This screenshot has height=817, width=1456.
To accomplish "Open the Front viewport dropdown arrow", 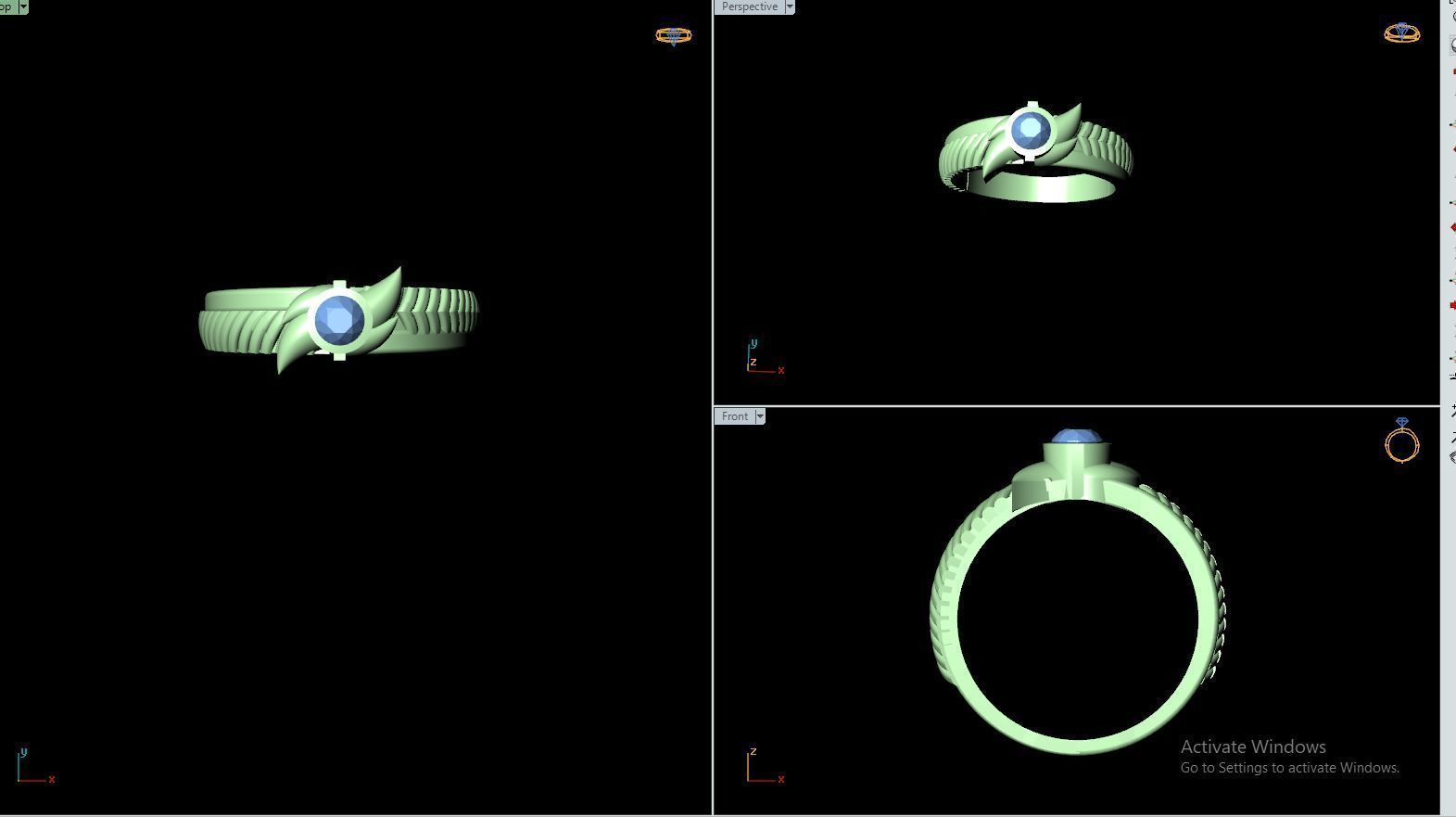I will [x=760, y=416].
